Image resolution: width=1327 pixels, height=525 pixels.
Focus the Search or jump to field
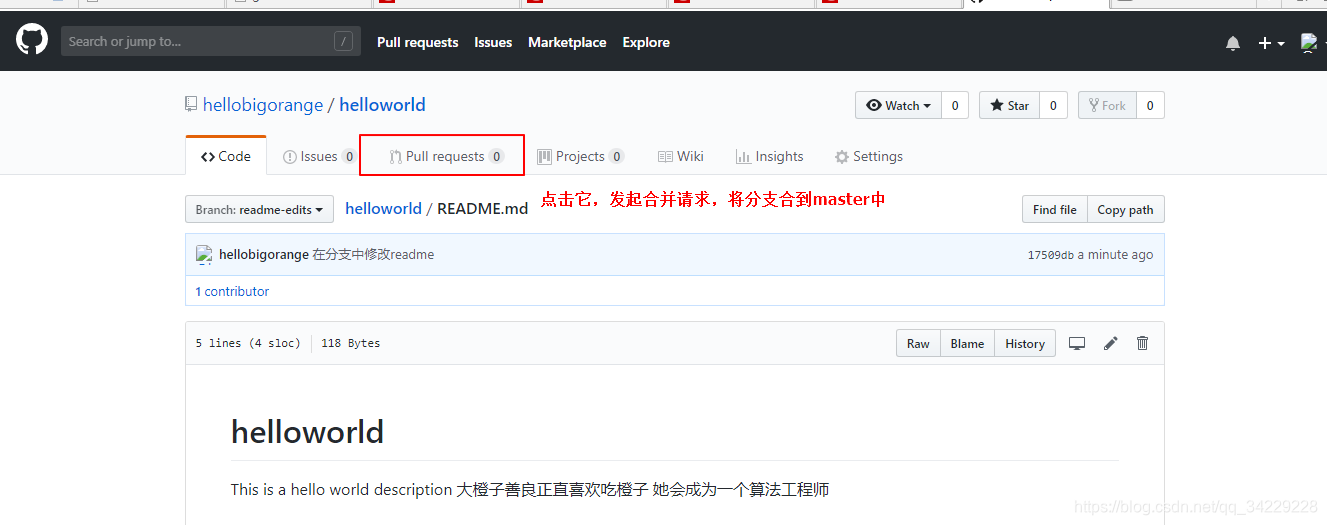pos(211,42)
